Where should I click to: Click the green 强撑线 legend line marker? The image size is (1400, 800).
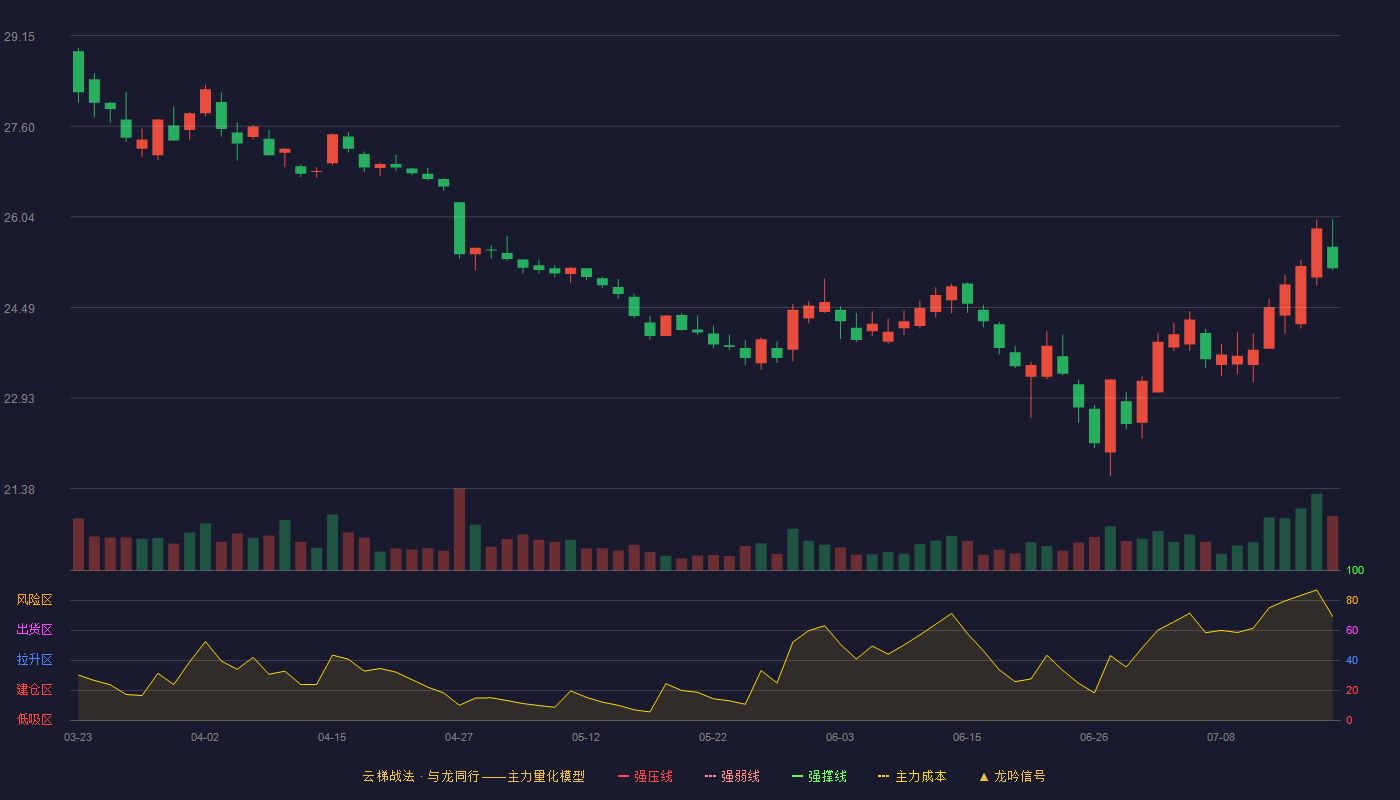point(797,776)
